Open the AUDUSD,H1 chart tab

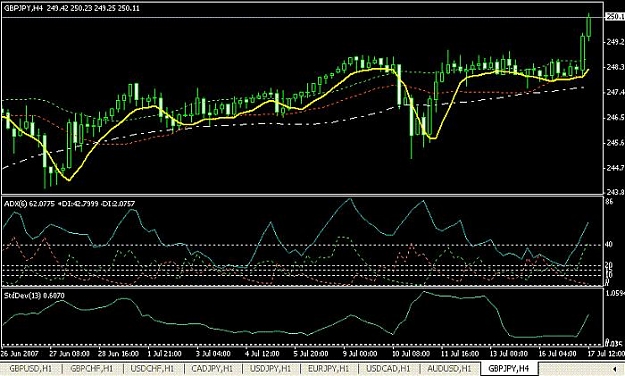(x=449, y=368)
